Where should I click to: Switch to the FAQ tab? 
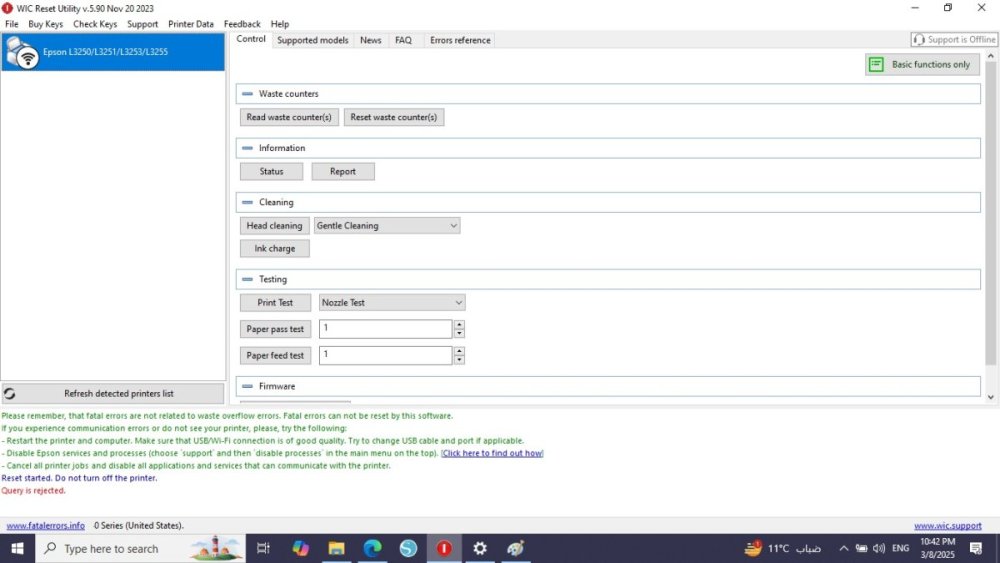[x=403, y=40]
